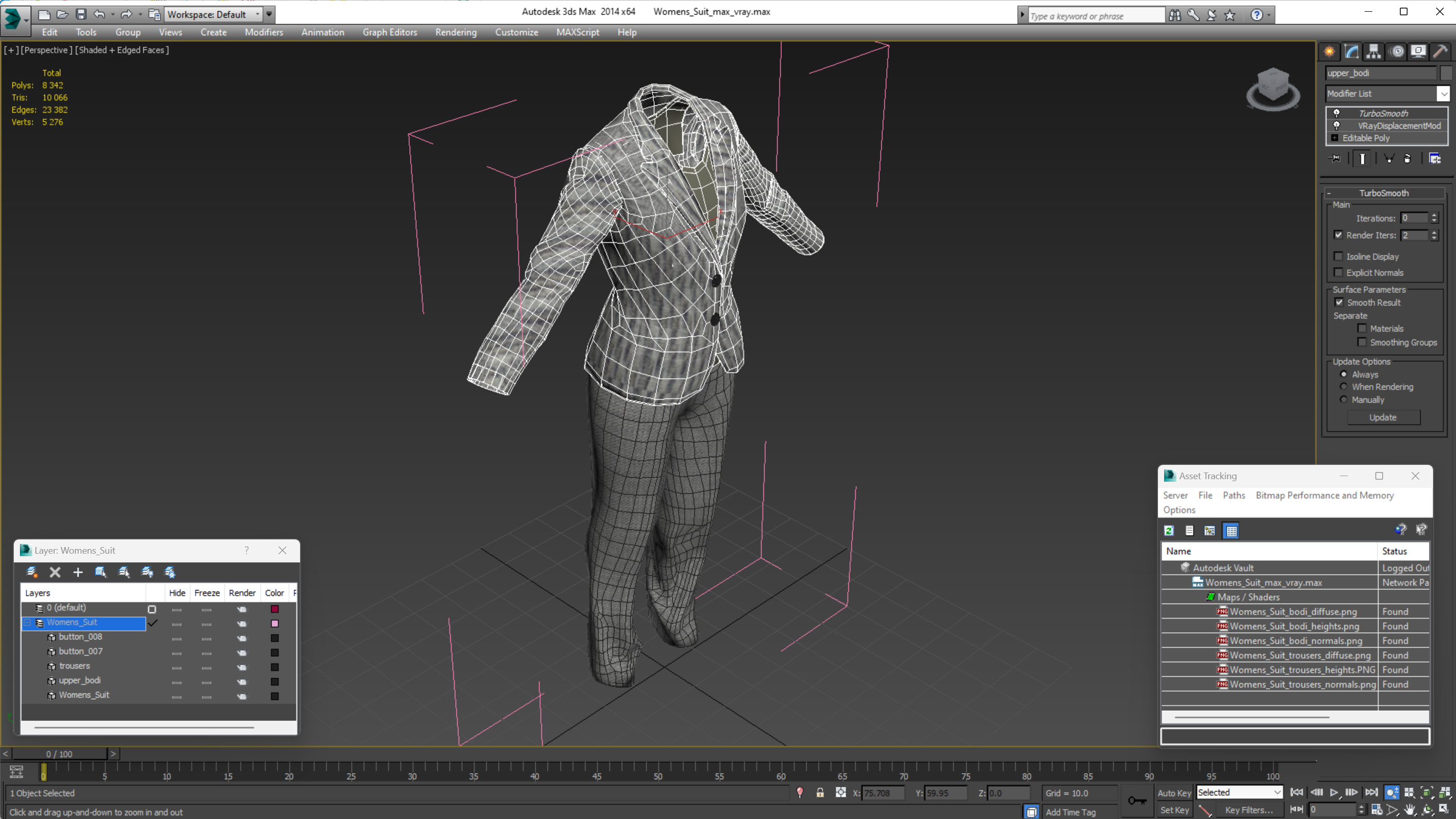Open the Graph Editors menu
Image resolution: width=1456 pixels, height=819 pixels.
coord(389,32)
